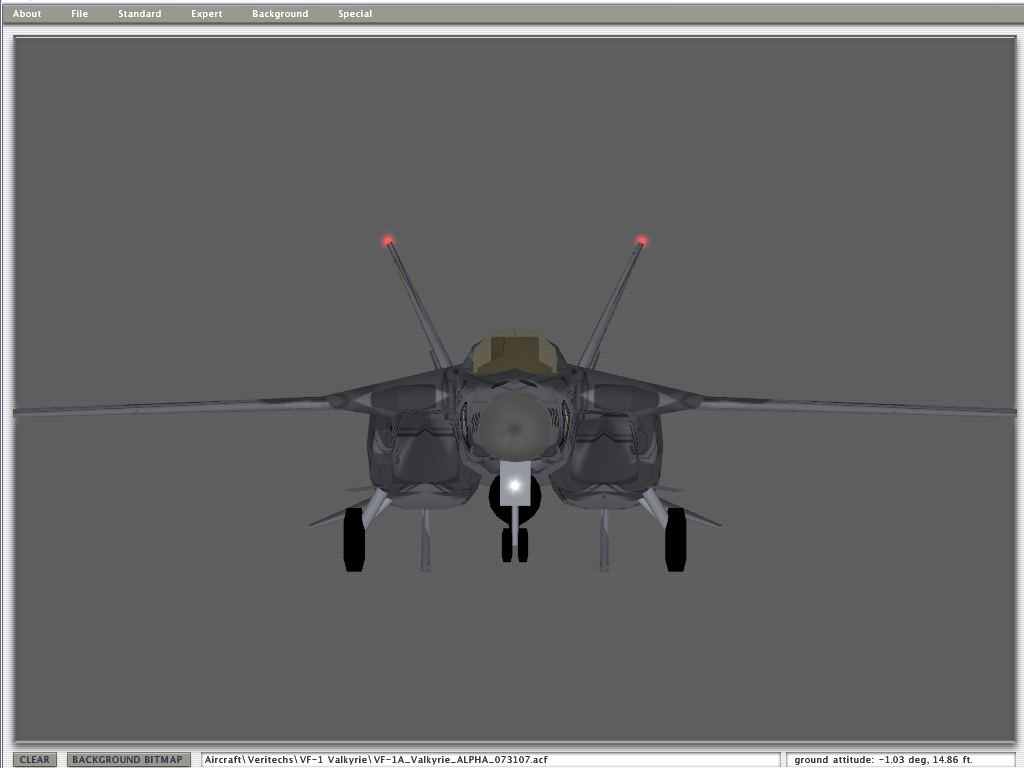Open the Expert menu
This screenshot has height=768, width=1024.
(206, 14)
